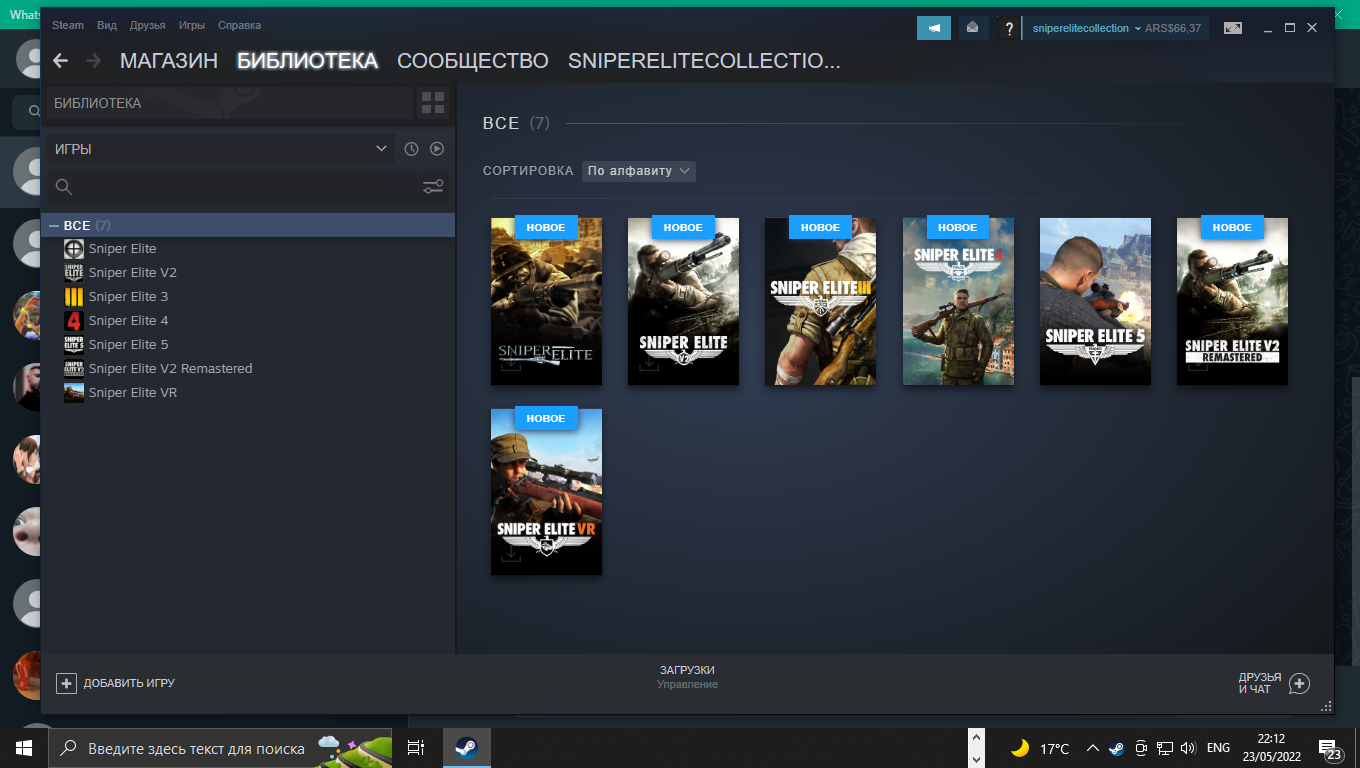Switch to СООБЩЕСТВО tab

[x=473, y=61]
